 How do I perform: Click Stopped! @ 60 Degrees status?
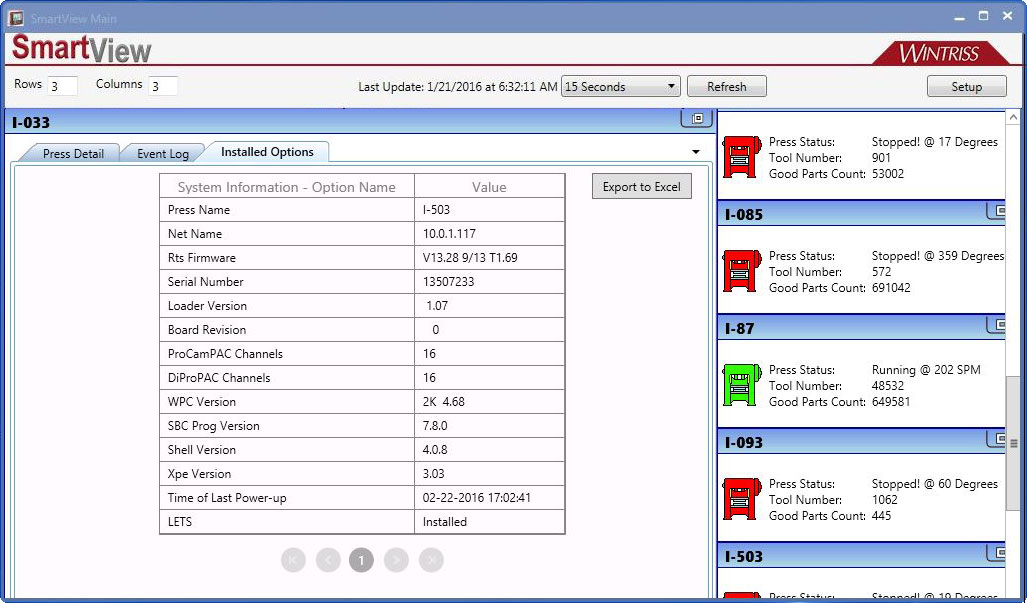pyautogui.click(x=935, y=484)
